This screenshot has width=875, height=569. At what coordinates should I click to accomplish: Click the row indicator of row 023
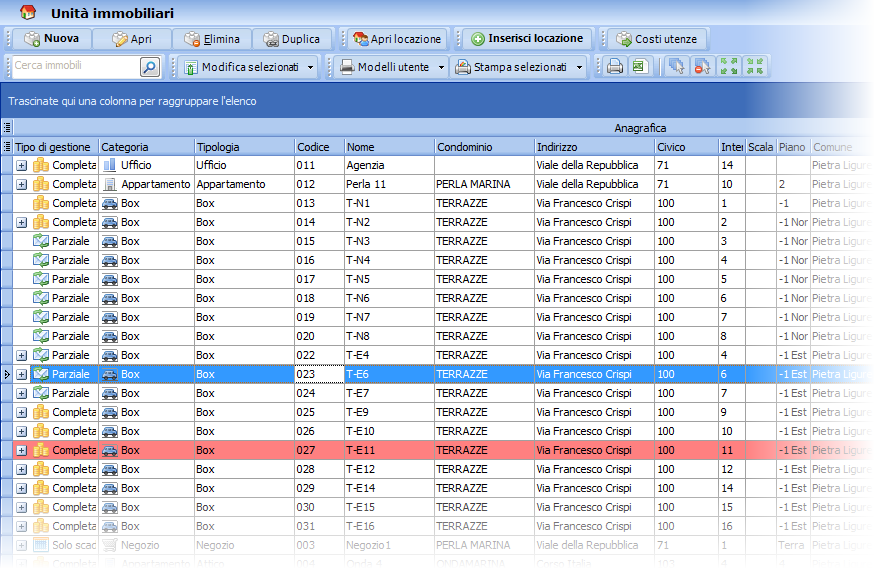[x=7, y=374]
